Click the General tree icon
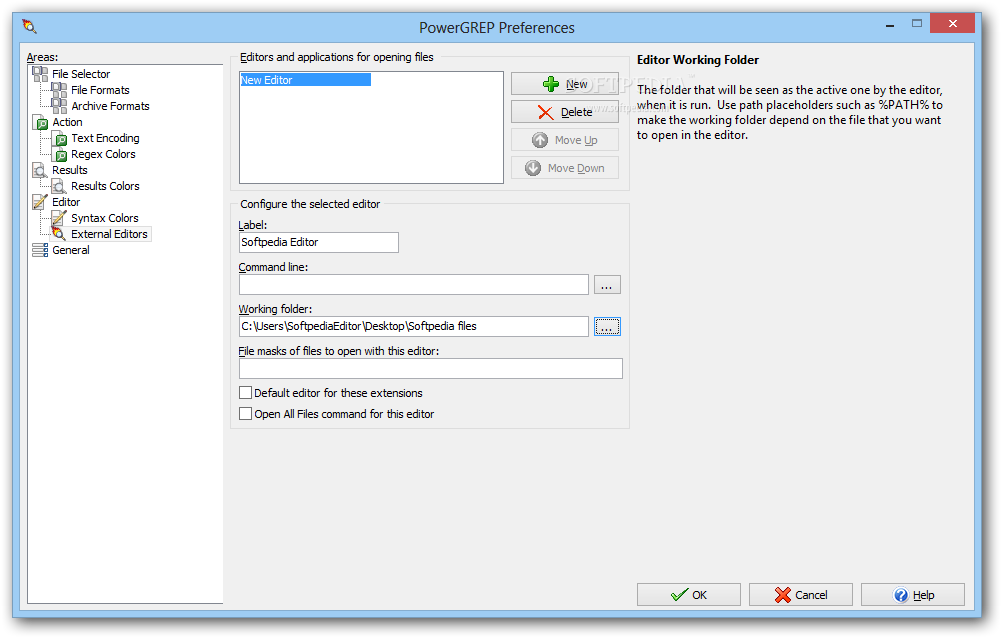The width and height of the screenshot is (1002, 638). coord(40,249)
